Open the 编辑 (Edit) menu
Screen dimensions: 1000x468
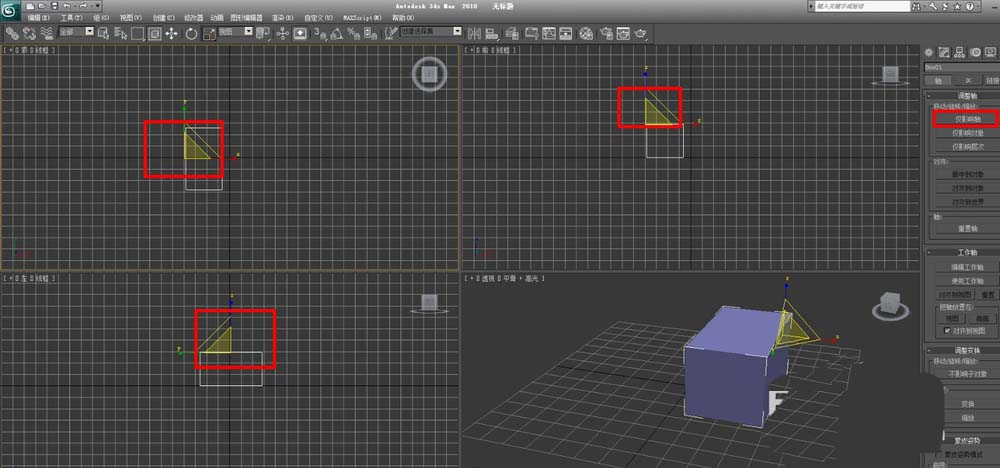[x=39, y=18]
